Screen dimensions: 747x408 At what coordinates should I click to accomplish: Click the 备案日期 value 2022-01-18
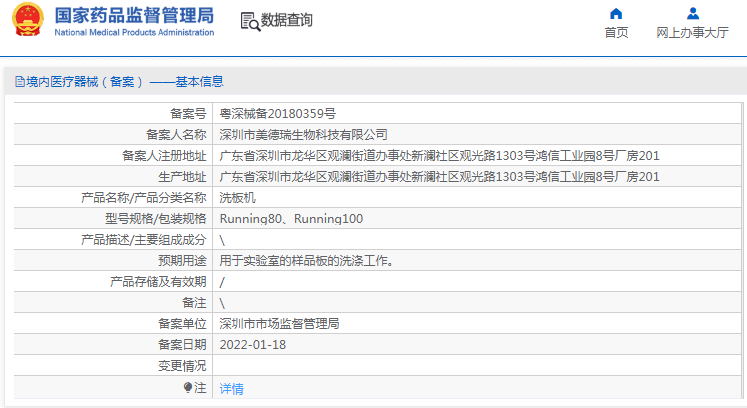(x=252, y=345)
